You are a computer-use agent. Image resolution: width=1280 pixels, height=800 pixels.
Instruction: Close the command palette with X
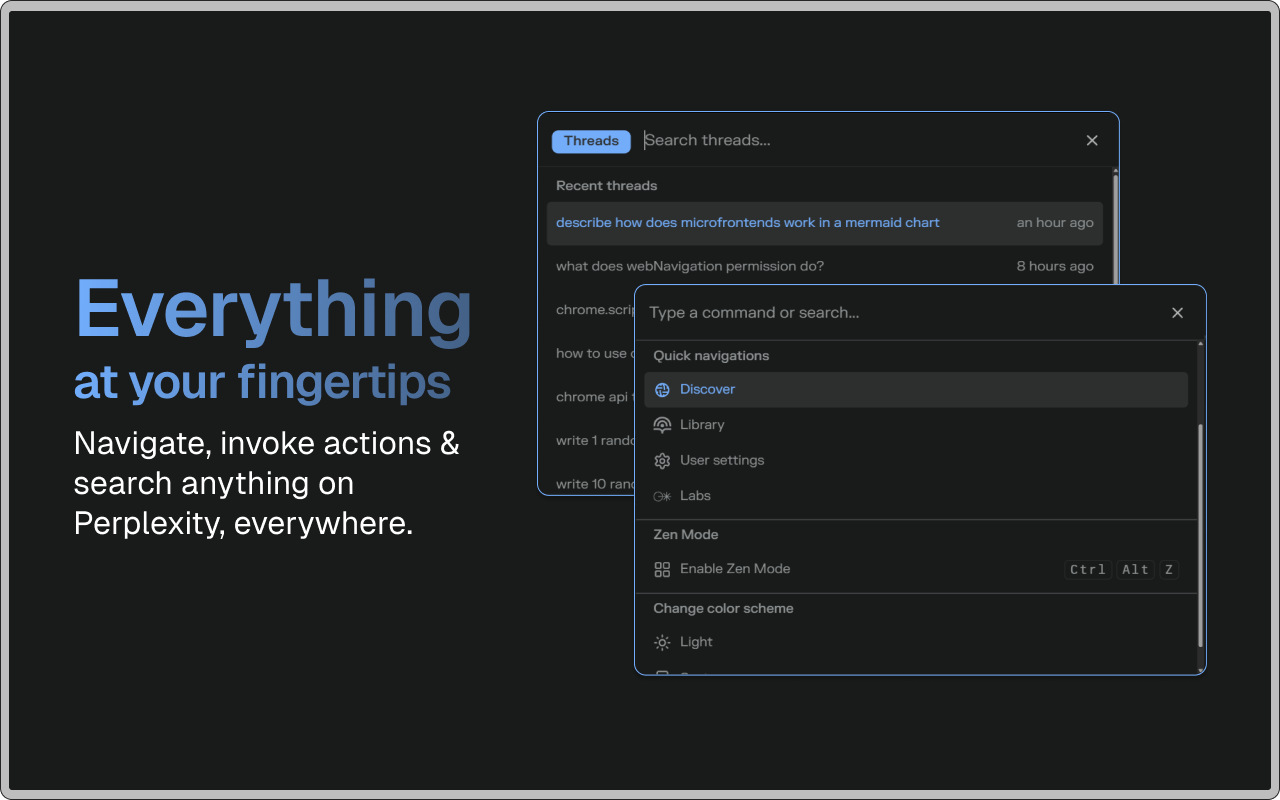[1177, 313]
